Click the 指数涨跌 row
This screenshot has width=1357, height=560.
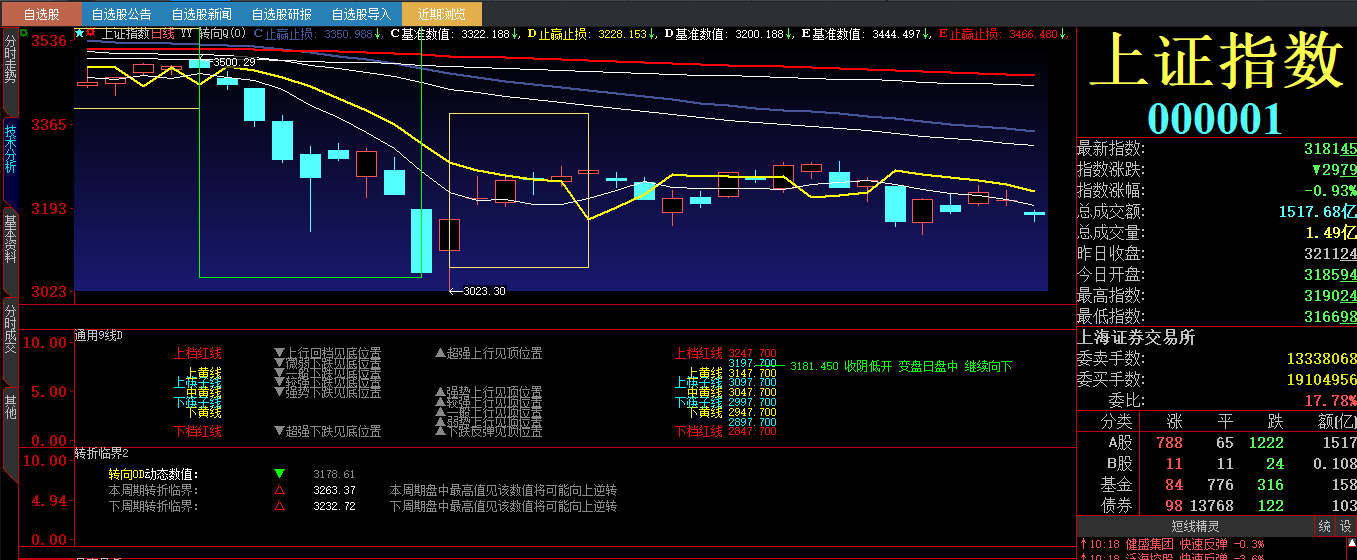pyautogui.click(x=1216, y=169)
